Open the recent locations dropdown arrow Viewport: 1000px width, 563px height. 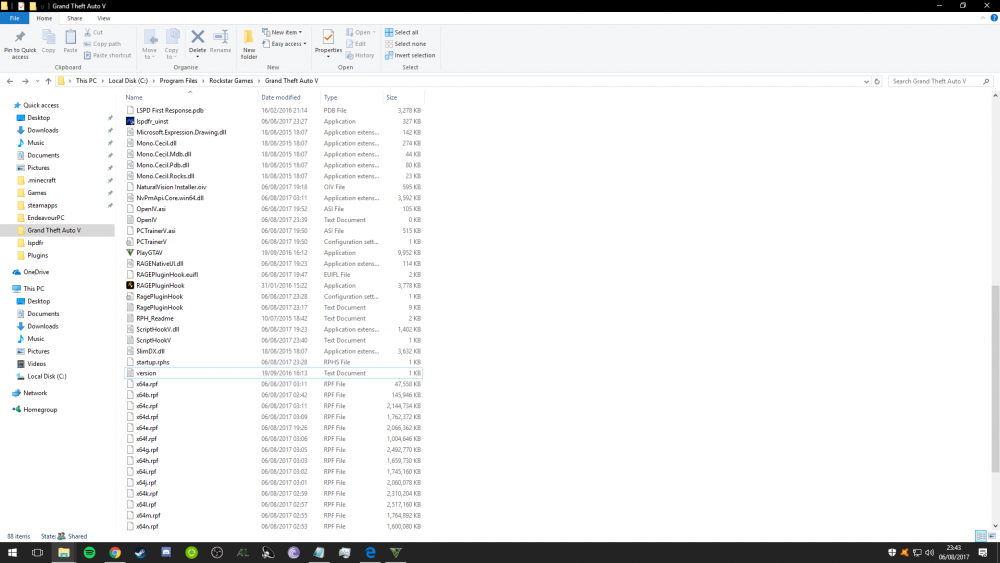pyautogui.click(x=38, y=81)
